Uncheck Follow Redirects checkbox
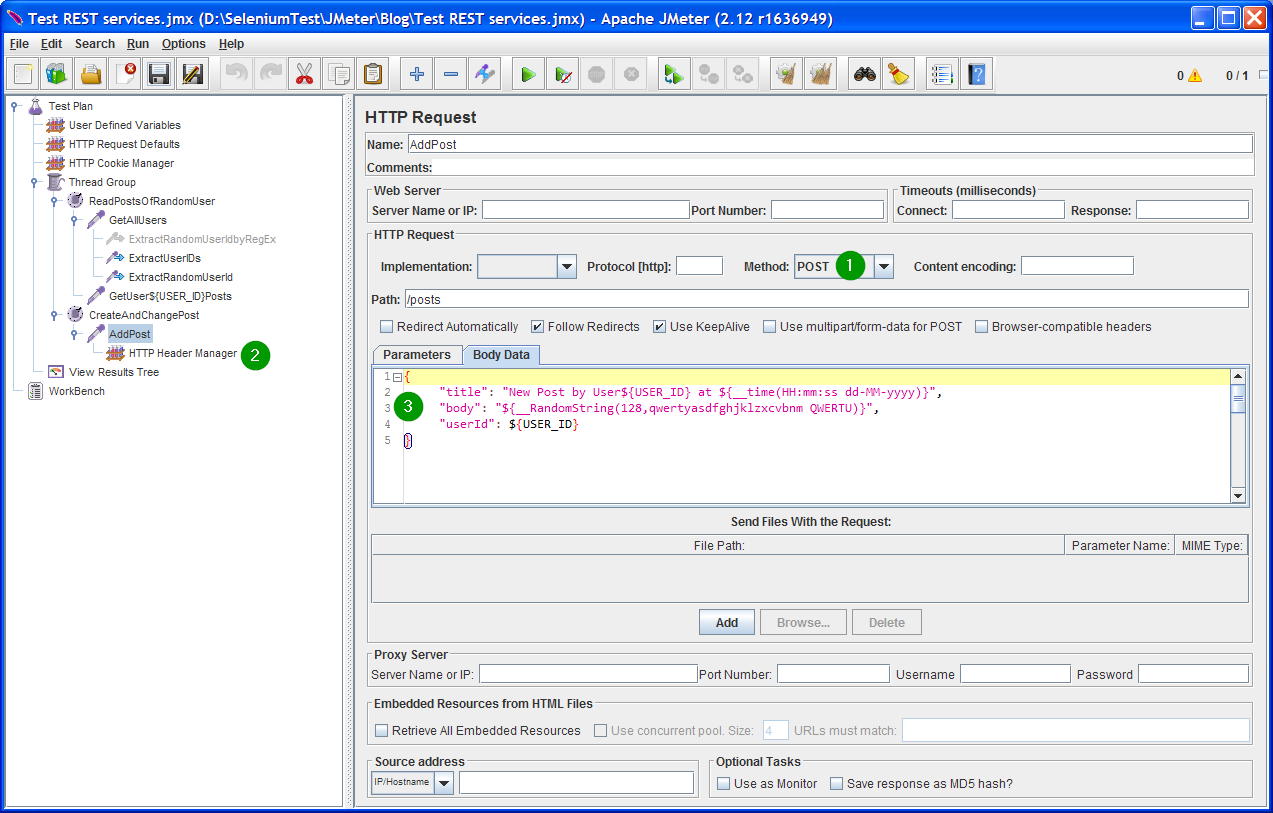The height and width of the screenshot is (813, 1273). tap(537, 327)
